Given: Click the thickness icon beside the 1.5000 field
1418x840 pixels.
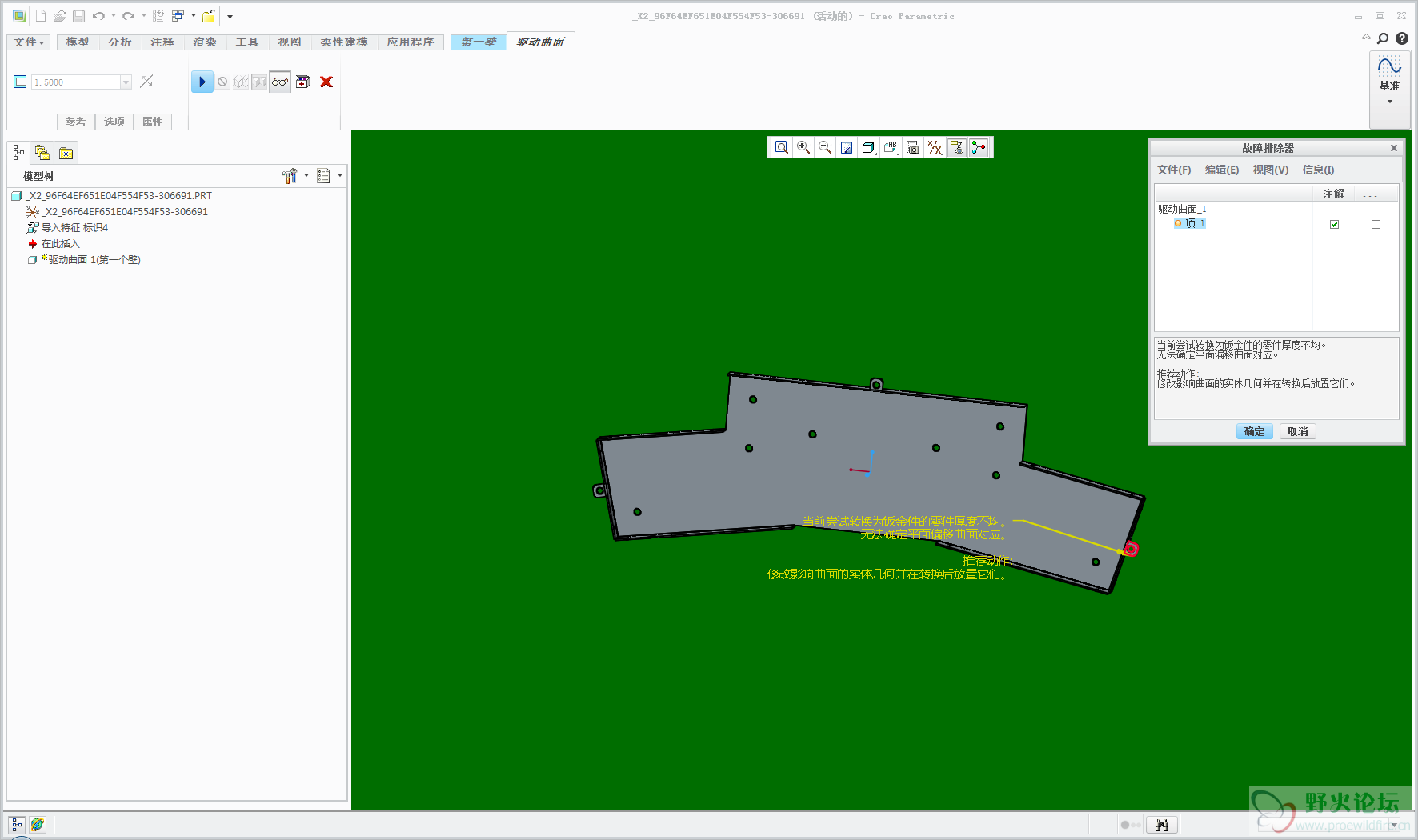Looking at the screenshot, I should pos(20,82).
